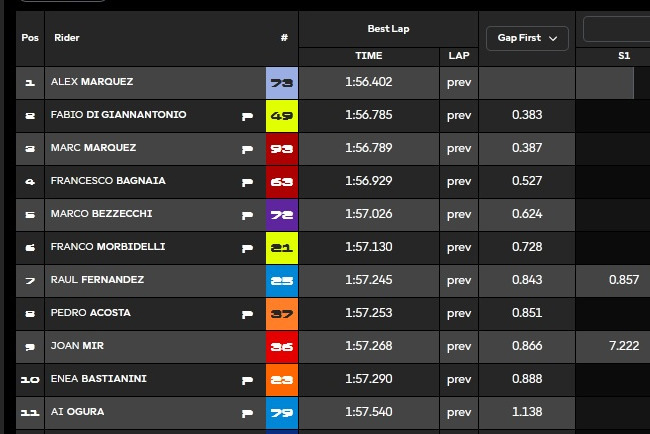Click the Rider column header
650x434 pixels.
pyautogui.click(x=67, y=38)
